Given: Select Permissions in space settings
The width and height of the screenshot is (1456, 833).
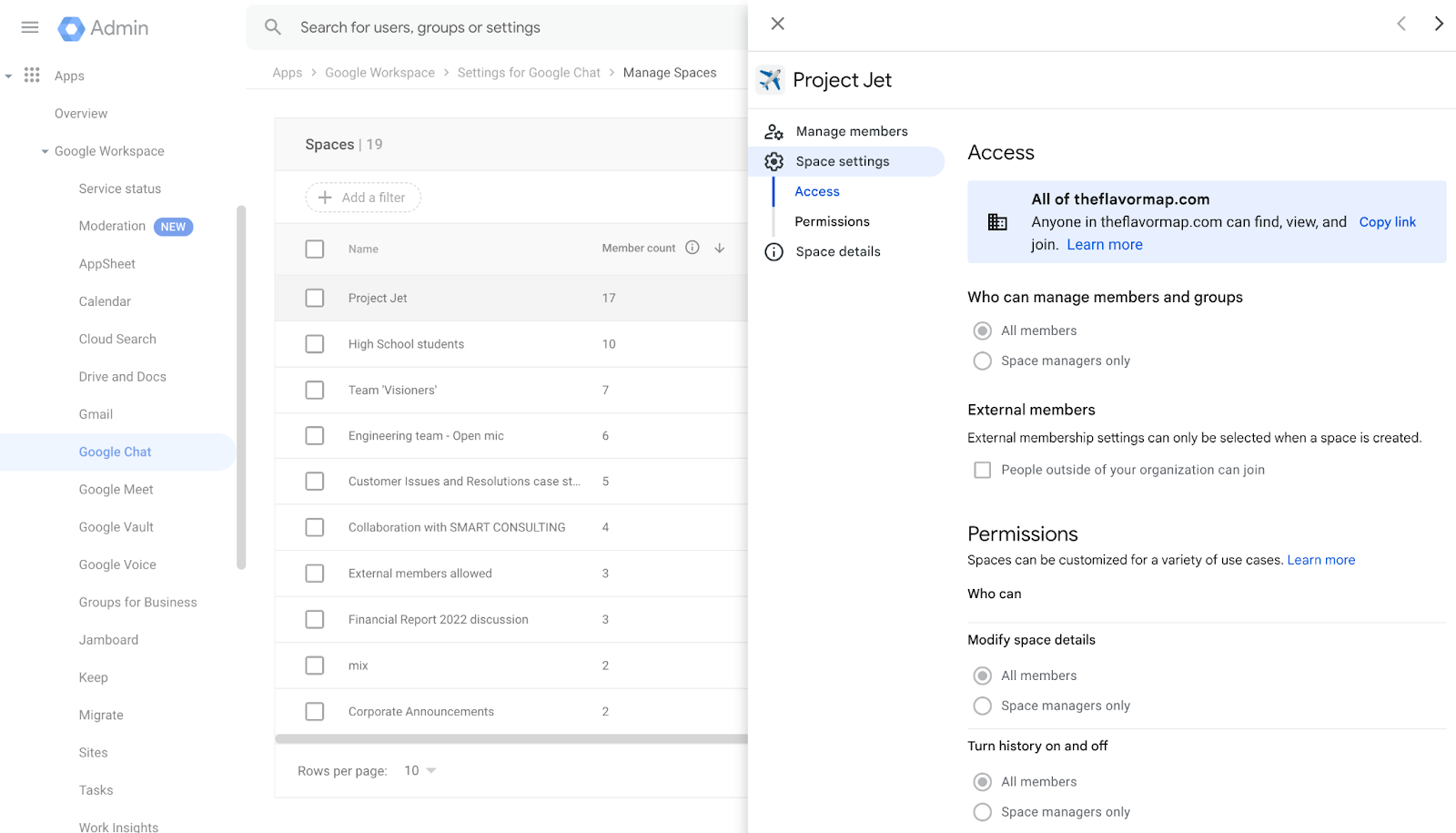Looking at the screenshot, I should tap(832, 221).
